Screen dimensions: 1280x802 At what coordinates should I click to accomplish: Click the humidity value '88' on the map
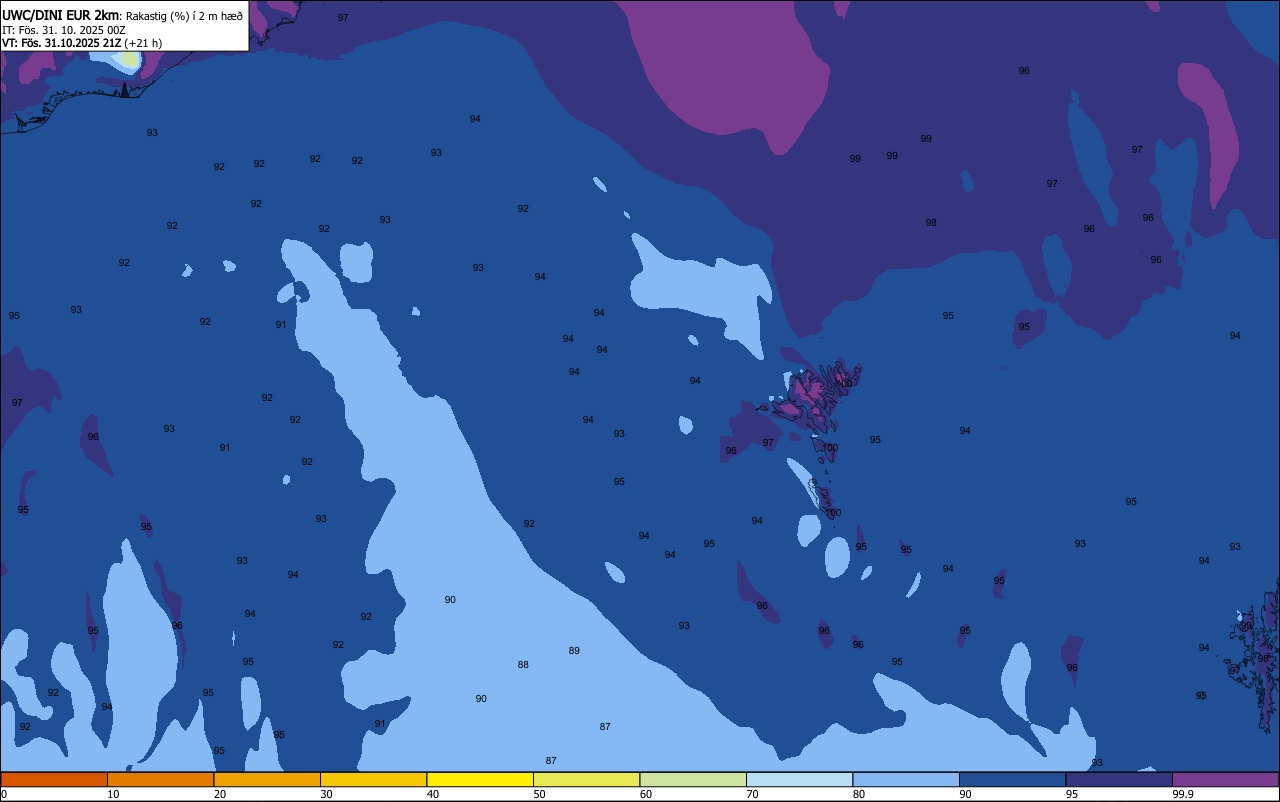click(x=523, y=665)
